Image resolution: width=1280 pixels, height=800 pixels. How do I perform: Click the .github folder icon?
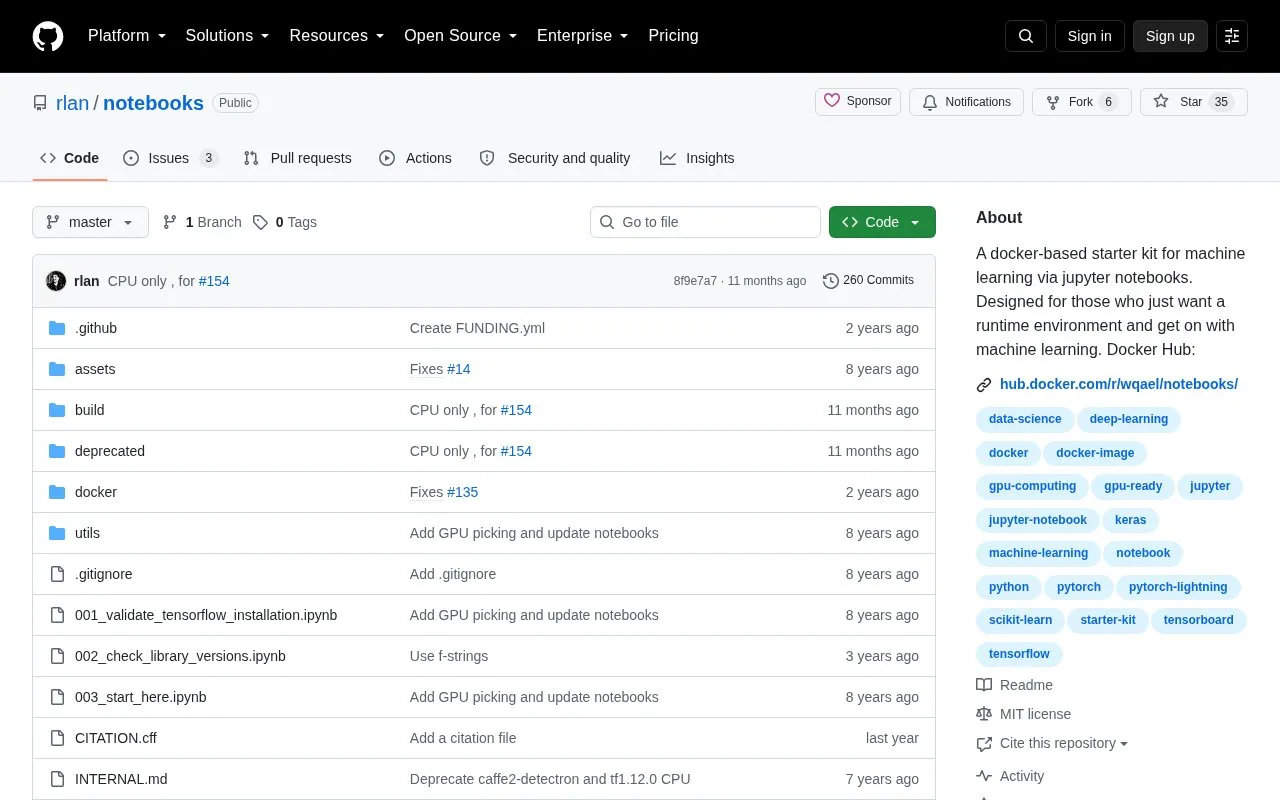click(57, 328)
